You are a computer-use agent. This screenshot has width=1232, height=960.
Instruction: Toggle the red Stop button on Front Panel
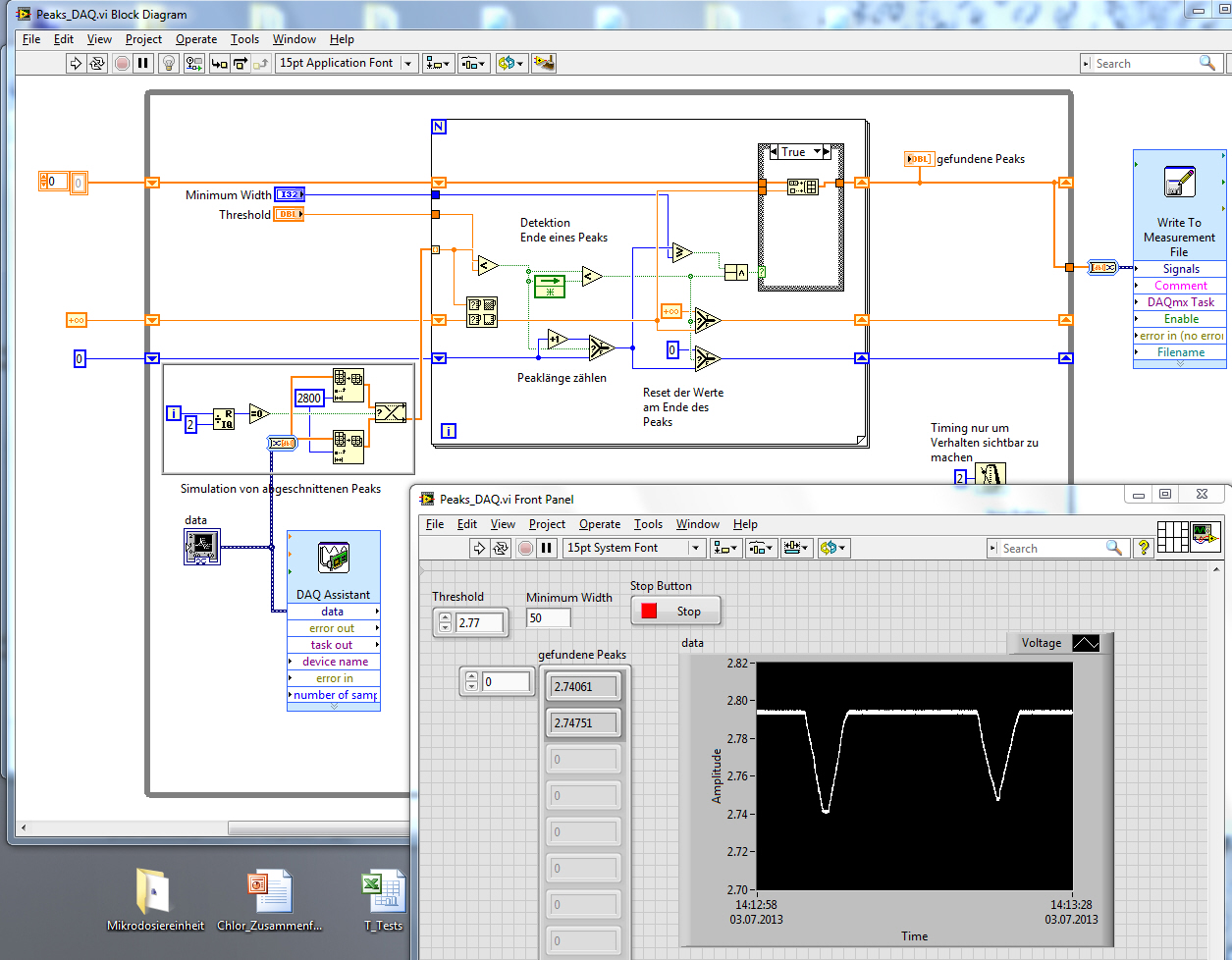click(675, 611)
